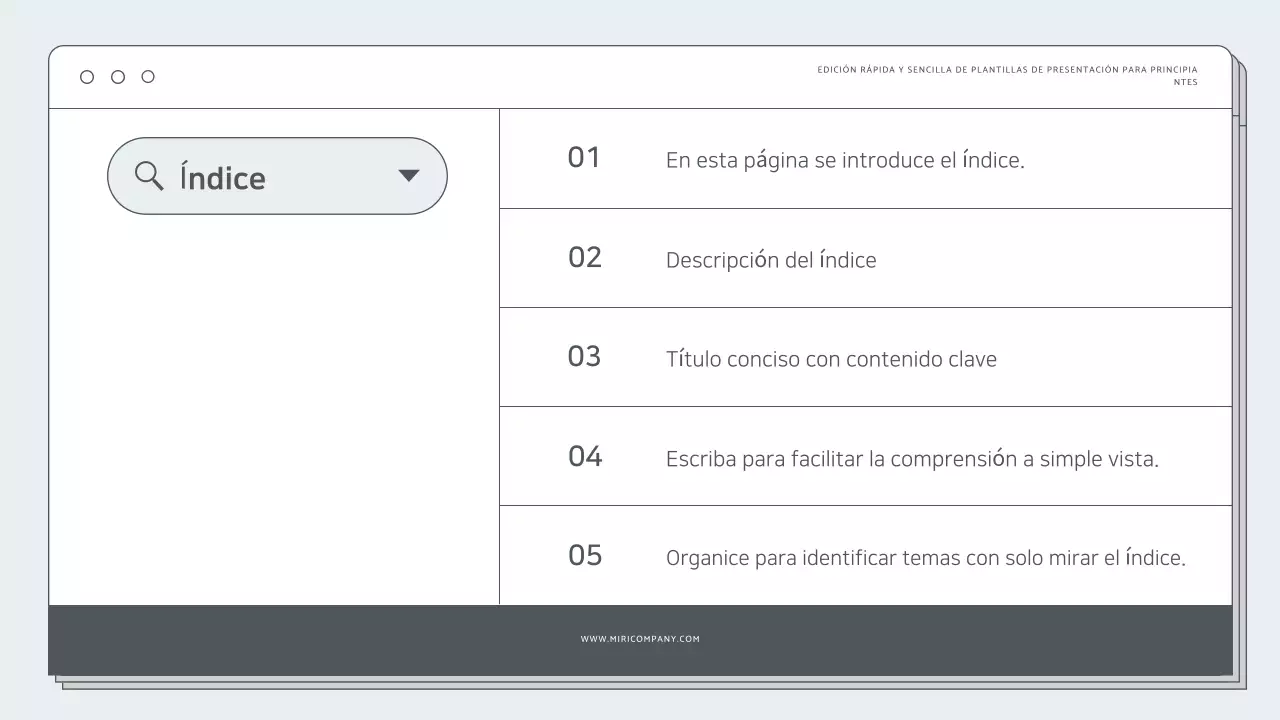Click the number 03 index marker
Screen dimensions: 1280x720
584,356
